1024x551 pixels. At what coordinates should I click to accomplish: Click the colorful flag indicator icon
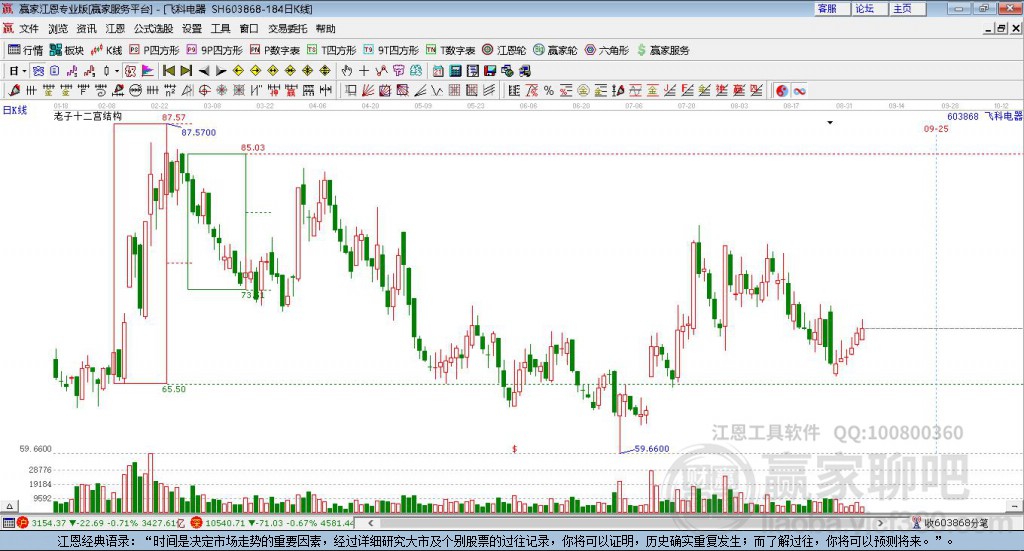[148, 71]
